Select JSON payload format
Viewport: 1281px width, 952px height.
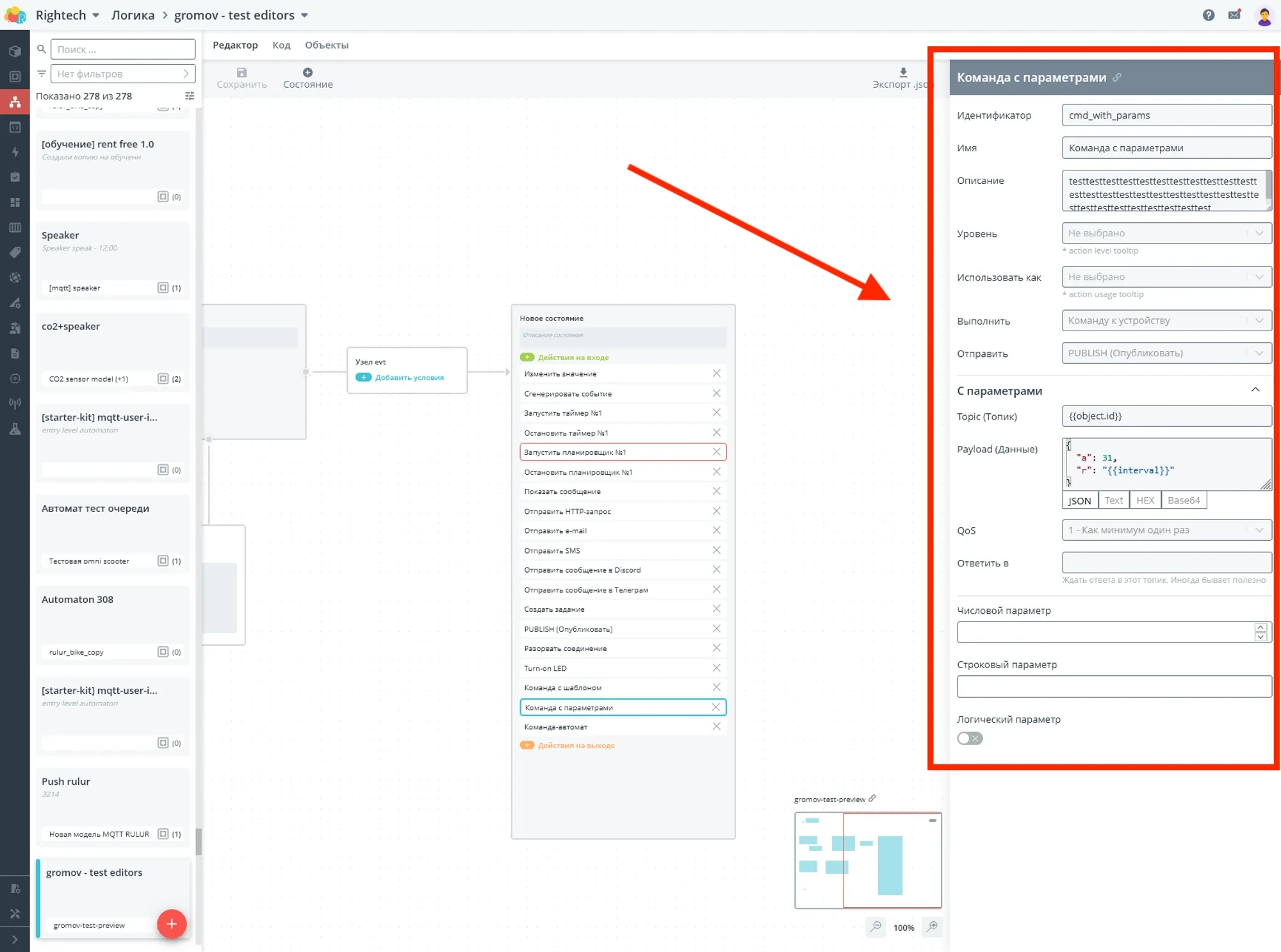[x=1079, y=500]
